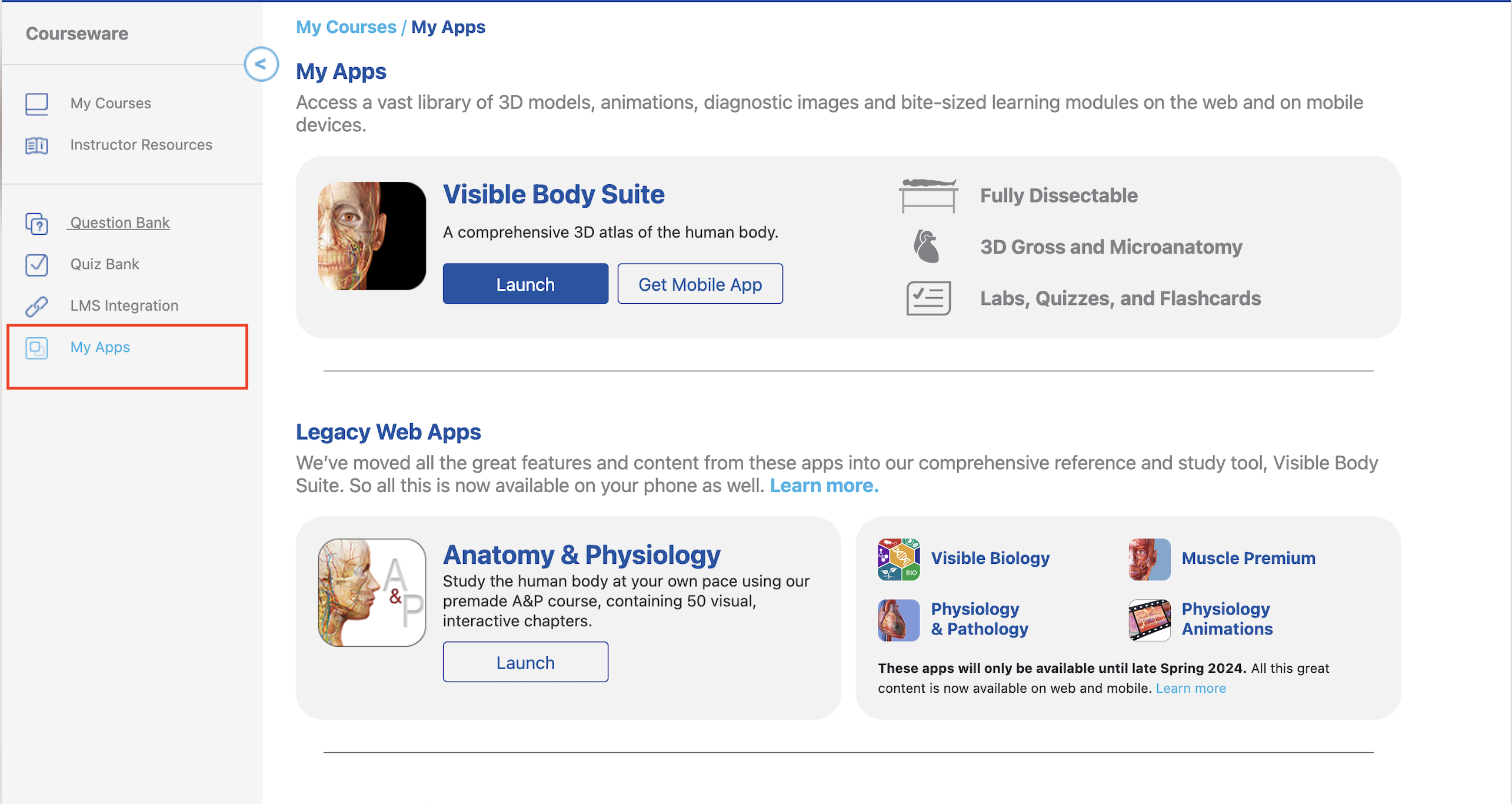The image size is (1512, 804).
Task: Collapse the Courseware sidebar with the chevron
Action: pyautogui.click(x=261, y=65)
